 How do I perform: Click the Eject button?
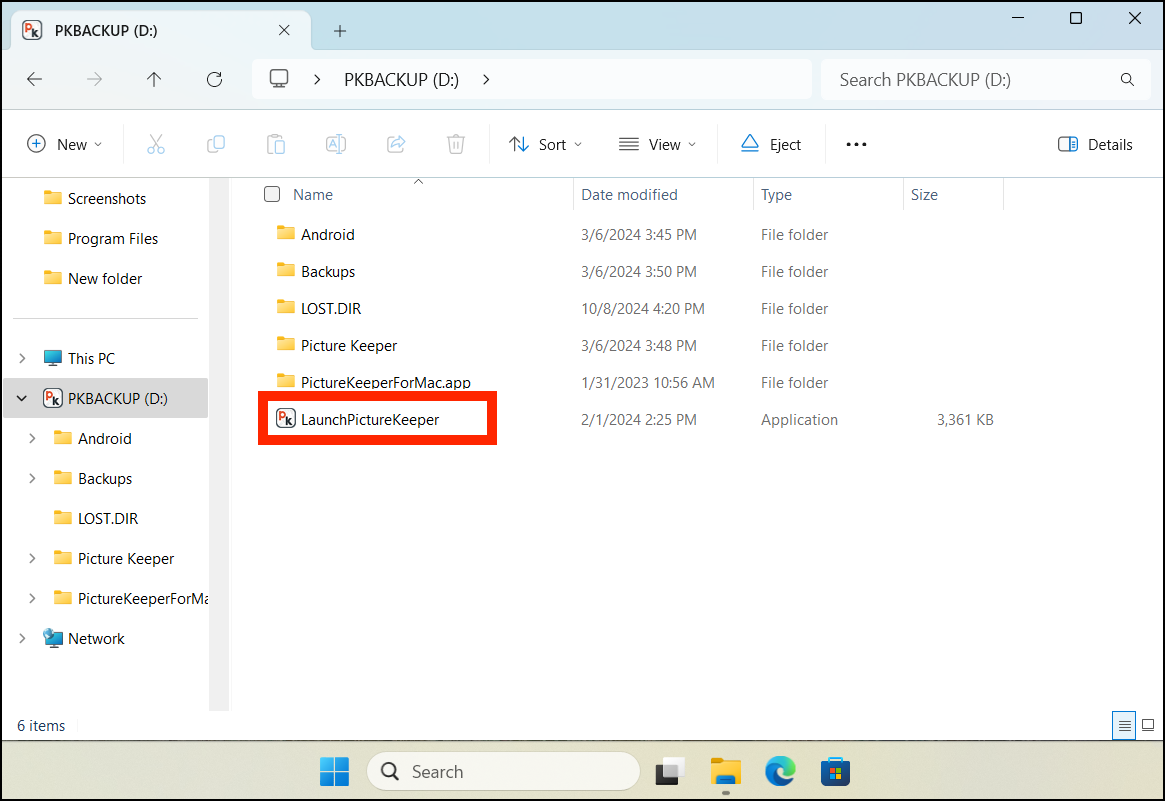771,144
